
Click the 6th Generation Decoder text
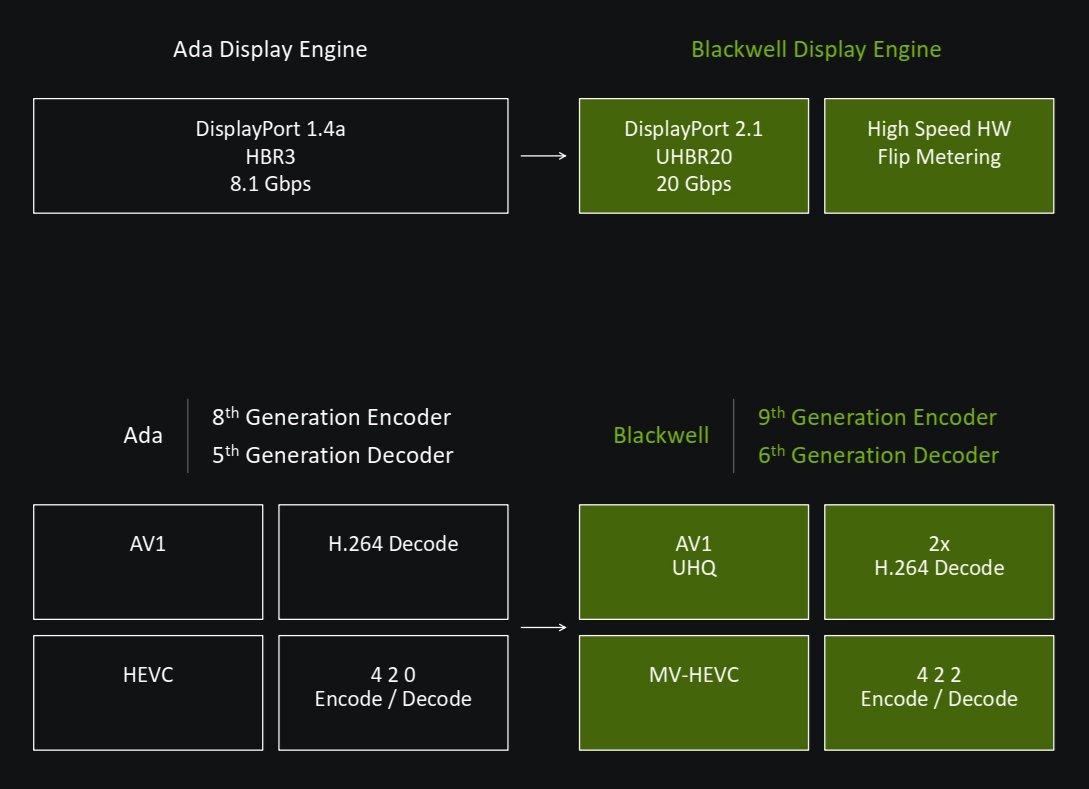pyautogui.click(x=878, y=455)
